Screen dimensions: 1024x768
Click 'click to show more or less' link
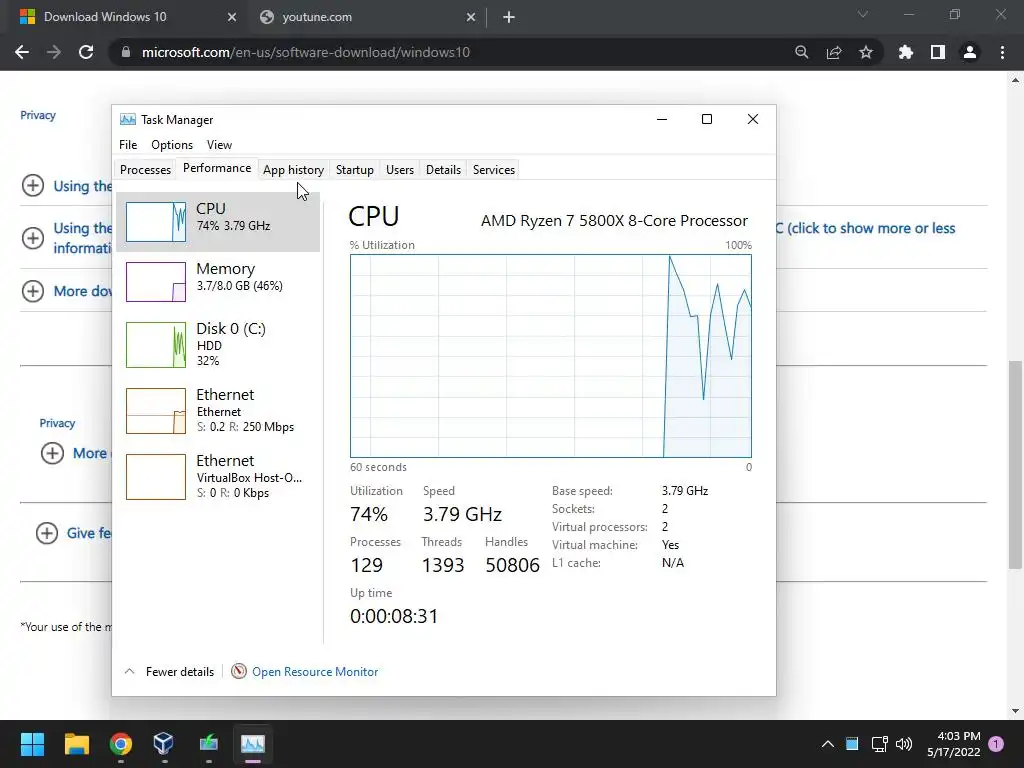[871, 229]
